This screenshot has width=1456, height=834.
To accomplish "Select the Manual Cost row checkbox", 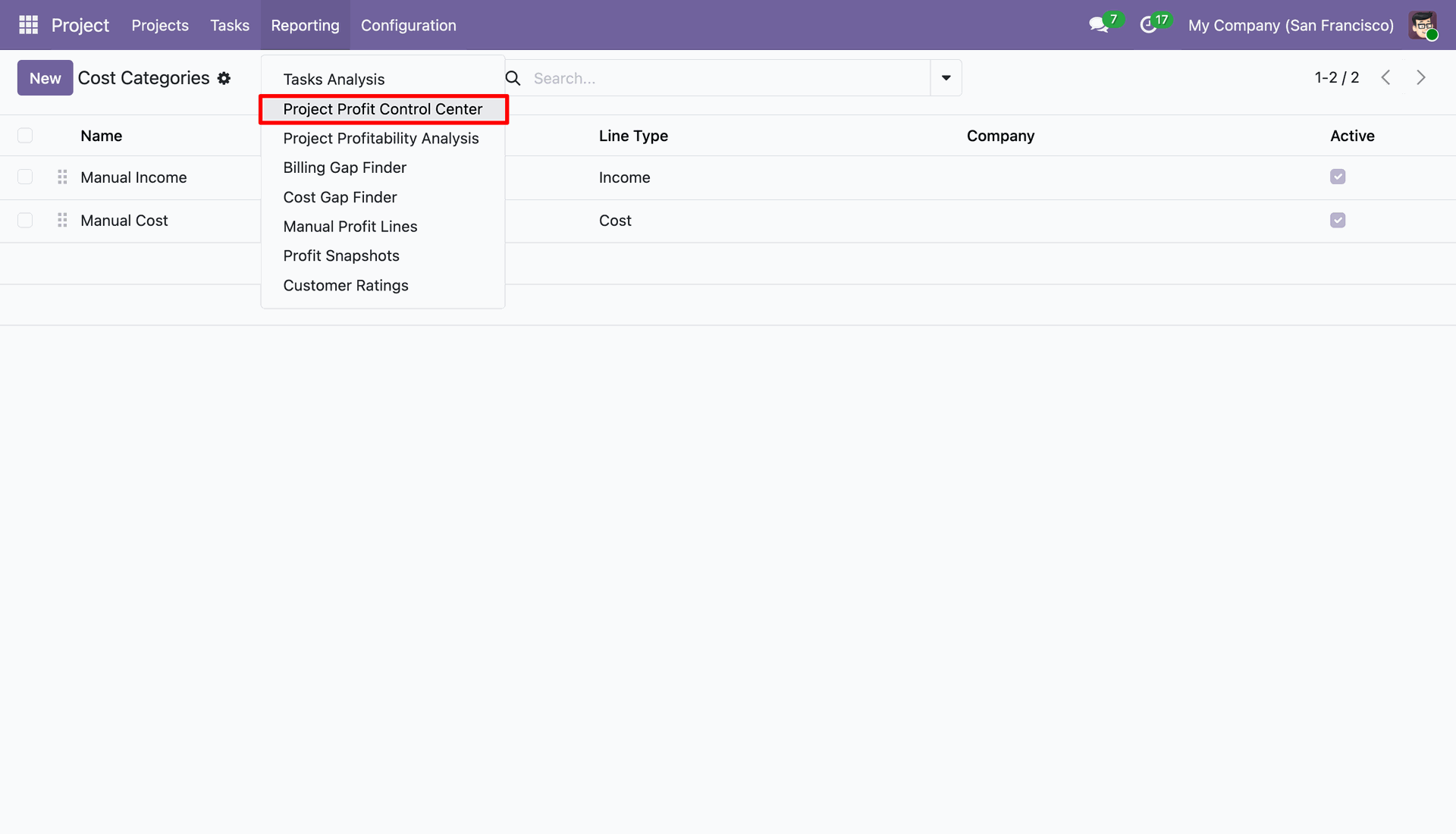I will (25, 220).
